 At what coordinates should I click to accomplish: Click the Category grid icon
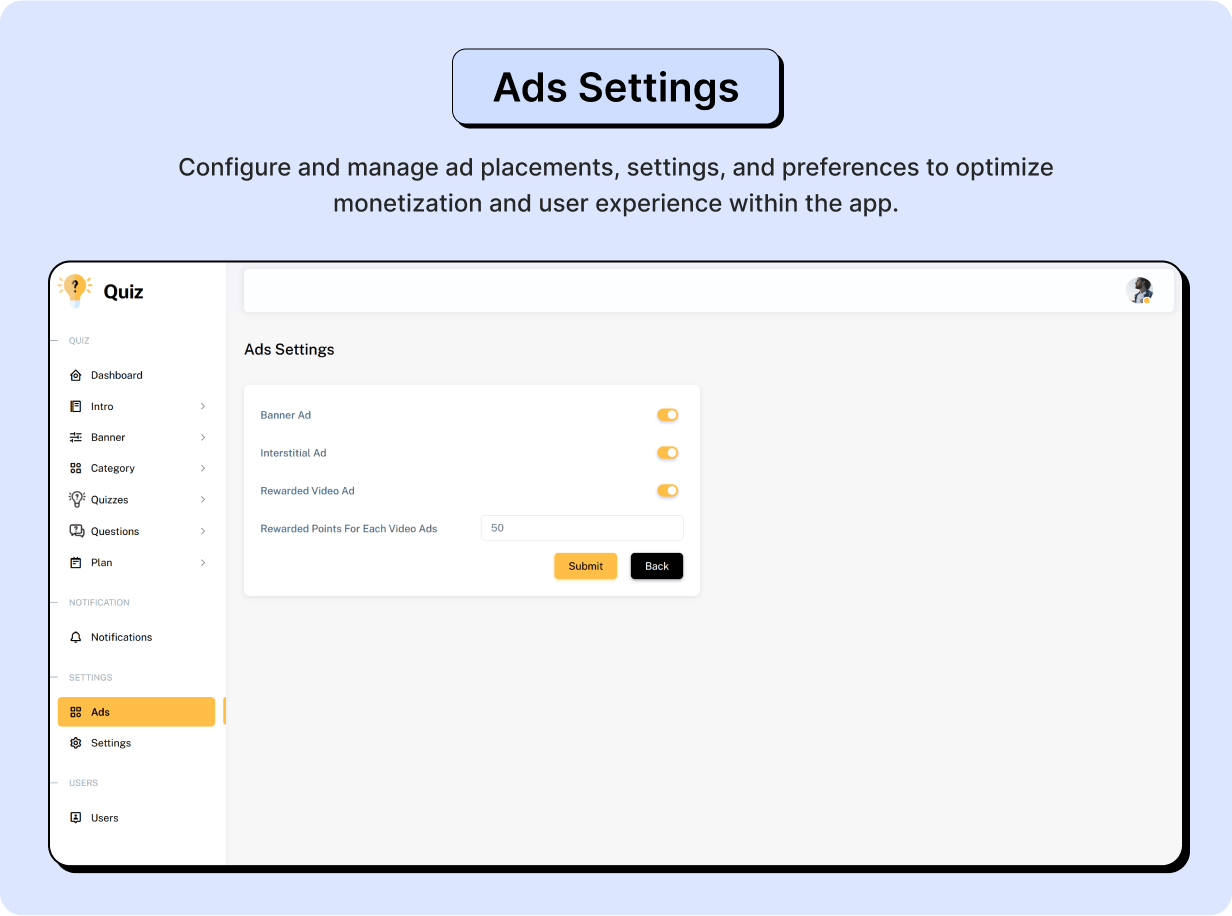tap(76, 468)
